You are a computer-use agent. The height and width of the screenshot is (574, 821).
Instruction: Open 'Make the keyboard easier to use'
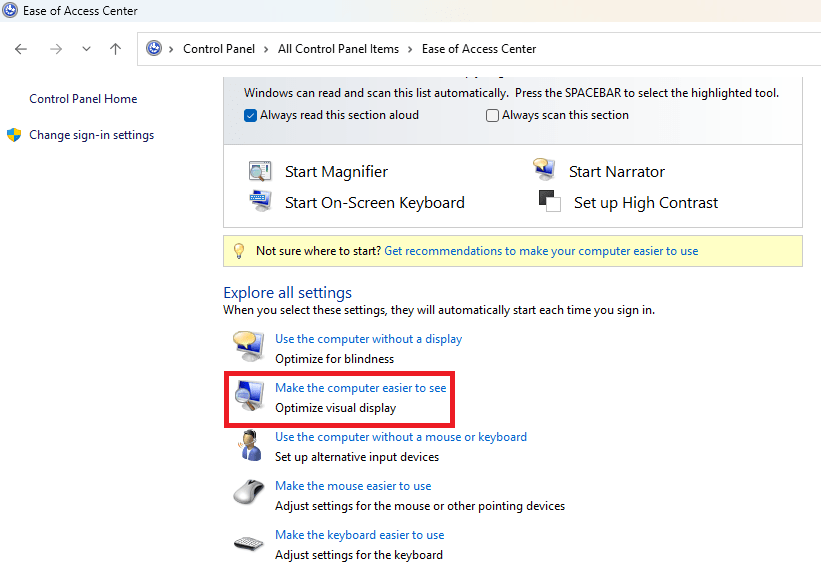pos(360,535)
